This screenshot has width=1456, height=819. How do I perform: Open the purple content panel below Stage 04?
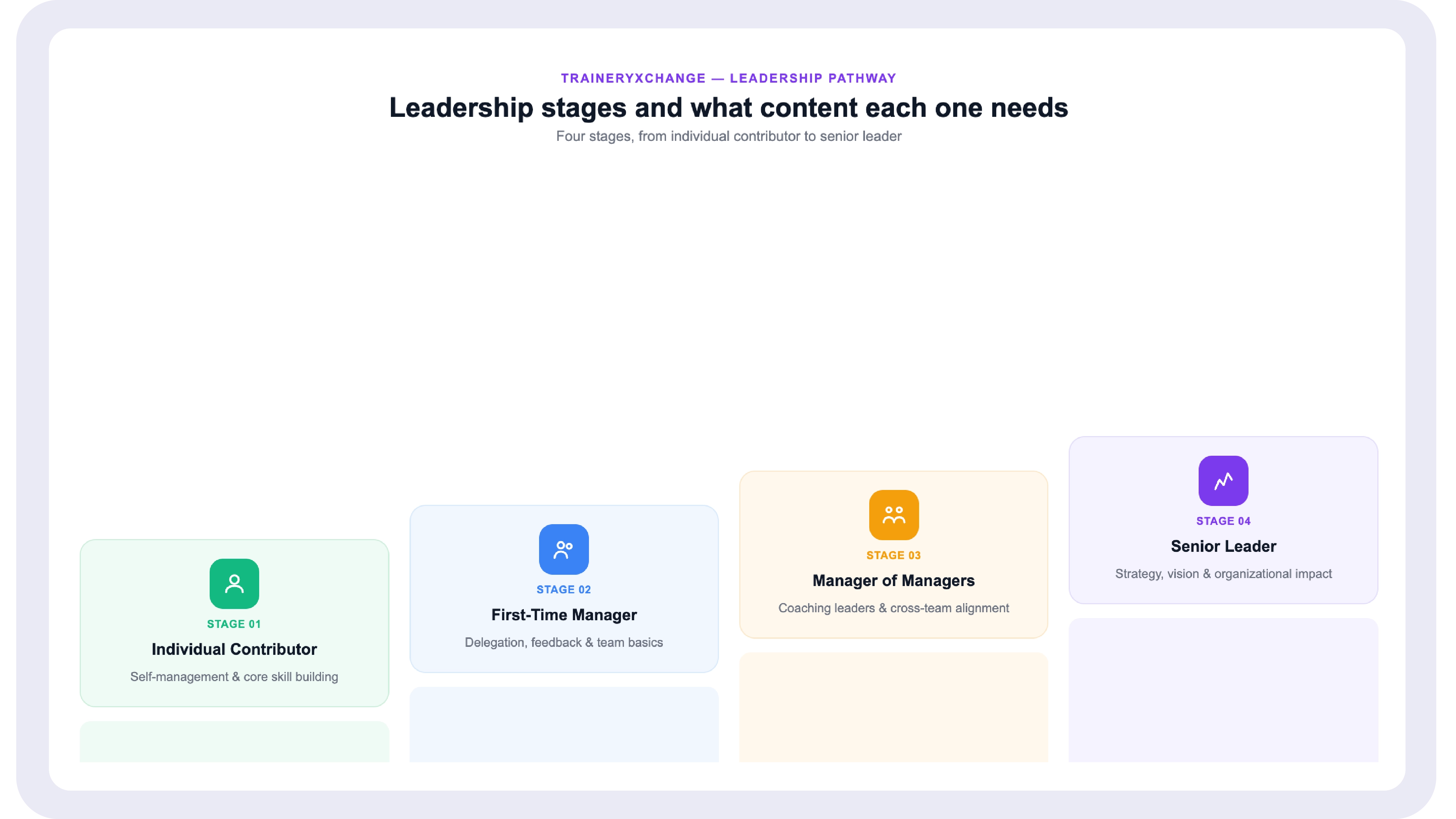point(1223,690)
